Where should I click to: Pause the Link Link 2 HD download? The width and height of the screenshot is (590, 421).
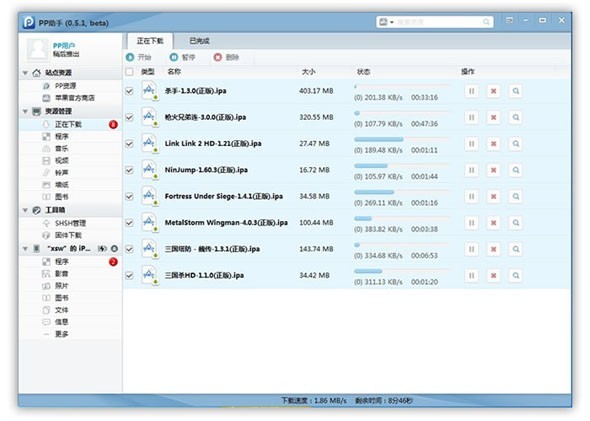click(471, 144)
